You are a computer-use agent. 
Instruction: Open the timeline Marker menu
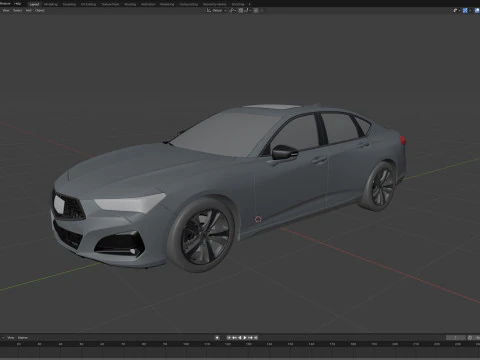pos(23,338)
